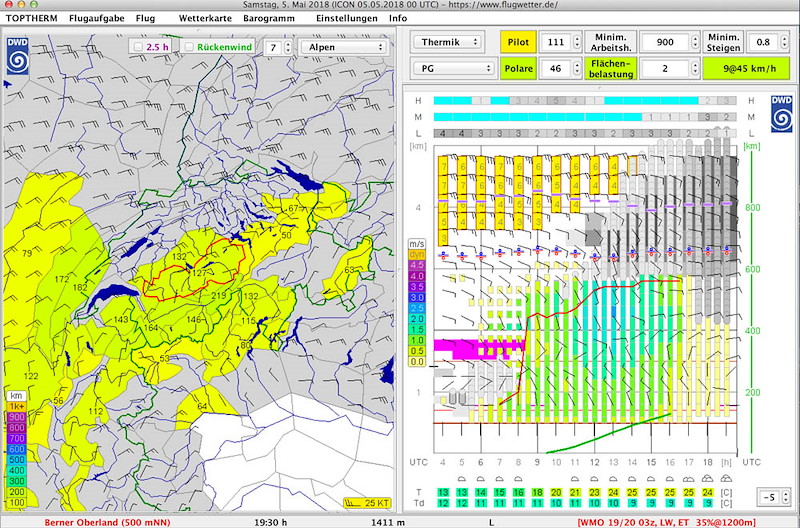Click the 100 km legend swatch
800x528 pixels.
click(16, 502)
